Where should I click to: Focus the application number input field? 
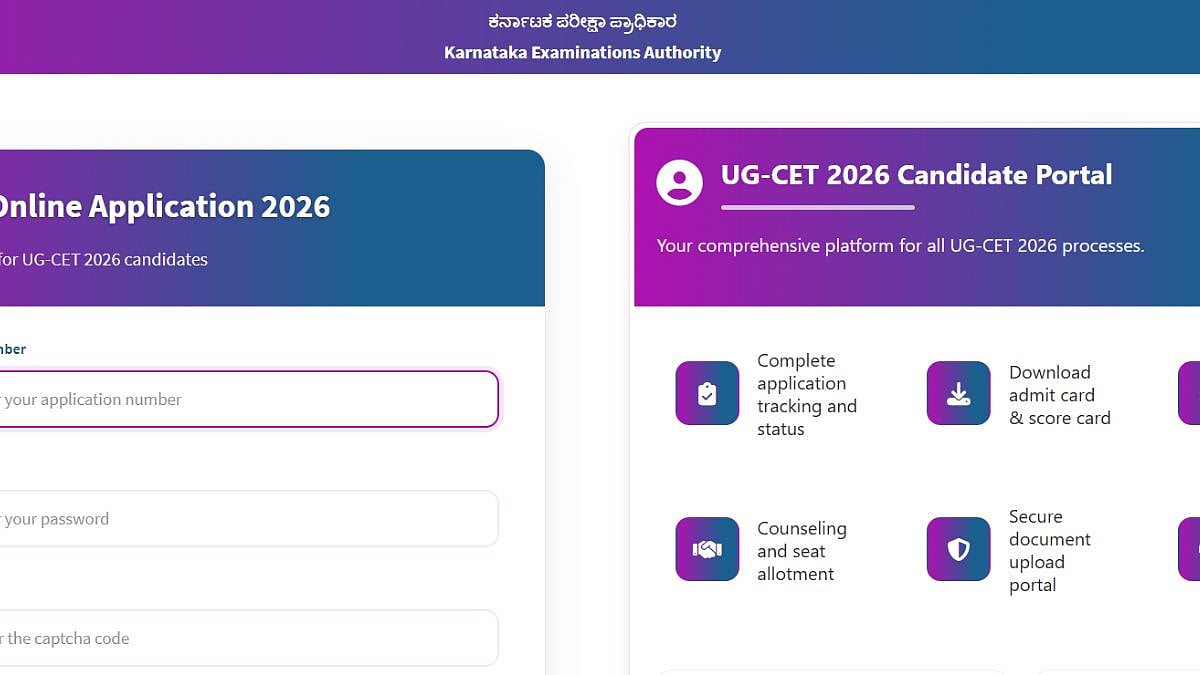coord(250,399)
